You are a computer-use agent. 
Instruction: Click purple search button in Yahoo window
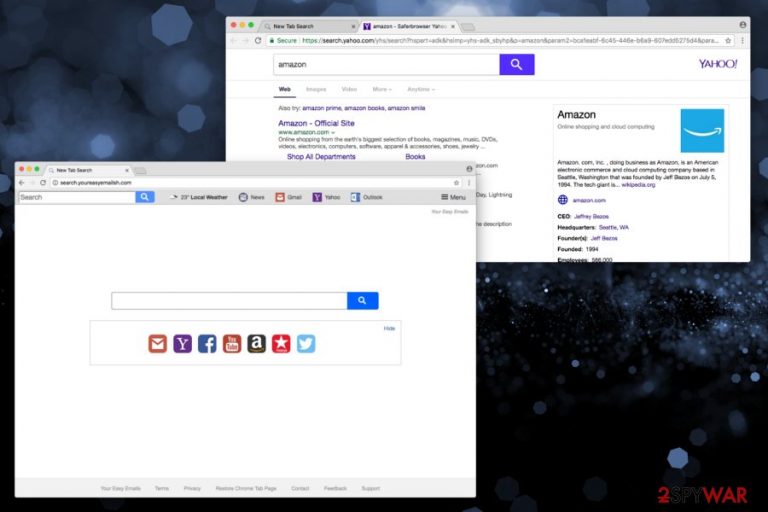pos(517,64)
